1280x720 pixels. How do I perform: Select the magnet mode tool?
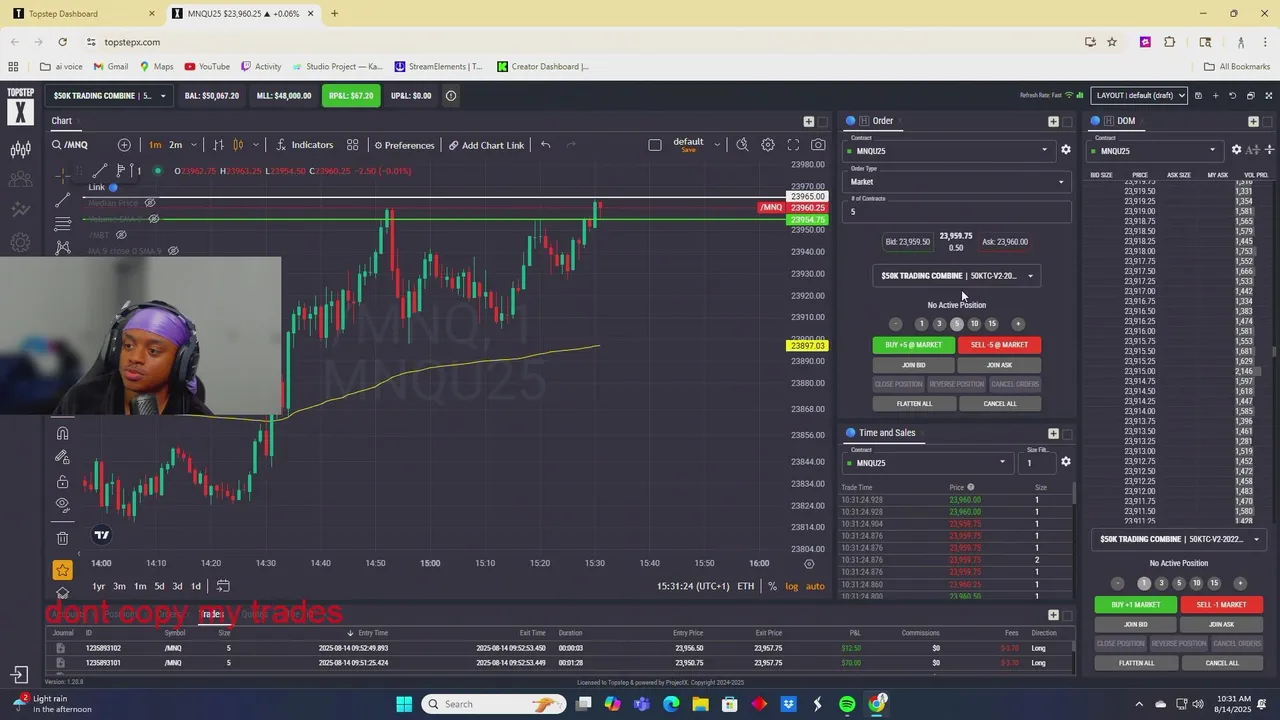(x=63, y=433)
